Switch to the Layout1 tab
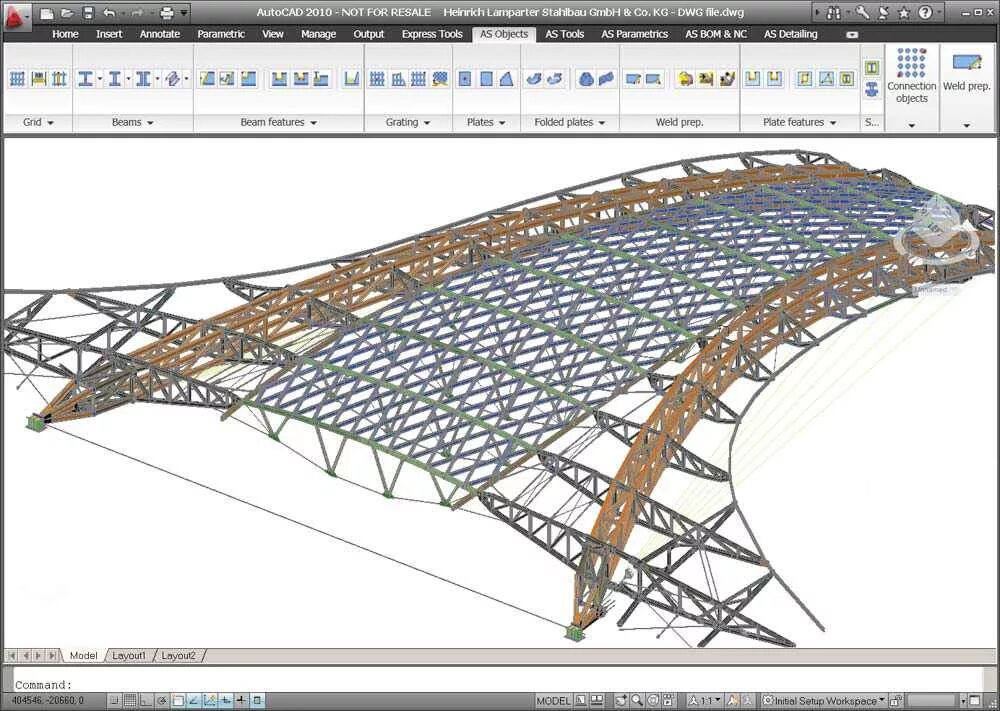This screenshot has width=1000, height=711. (129, 655)
